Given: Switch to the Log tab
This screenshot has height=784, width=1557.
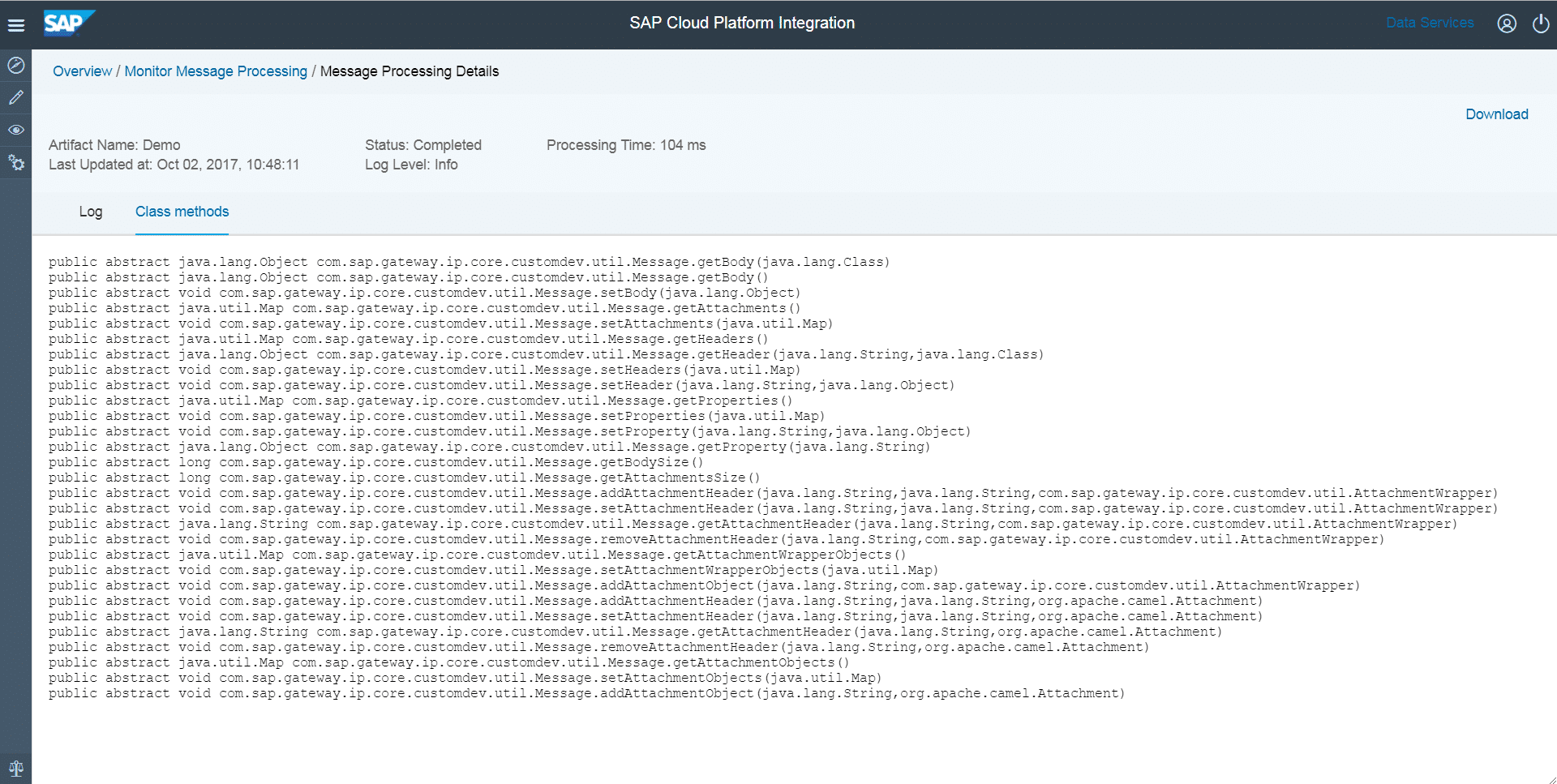Looking at the screenshot, I should [x=91, y=212].
